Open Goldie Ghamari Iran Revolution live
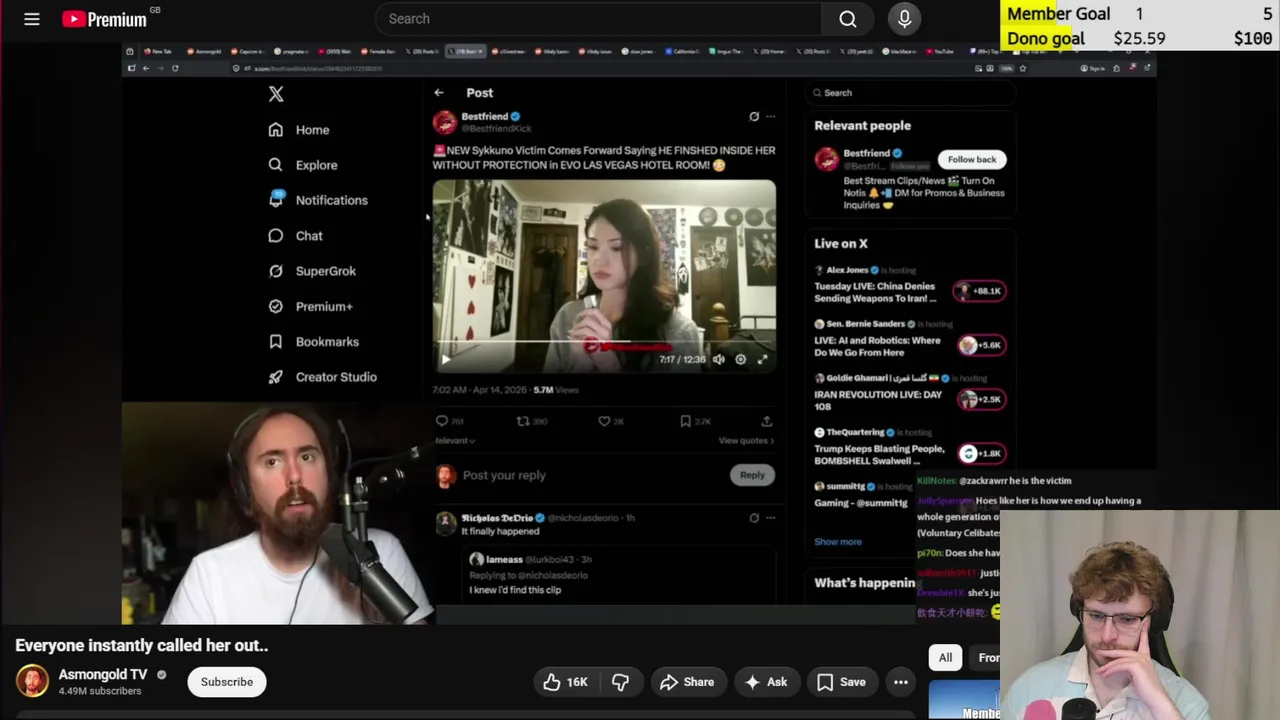Viewport: 1280px width, 720px height. click(x=910, y=394)
